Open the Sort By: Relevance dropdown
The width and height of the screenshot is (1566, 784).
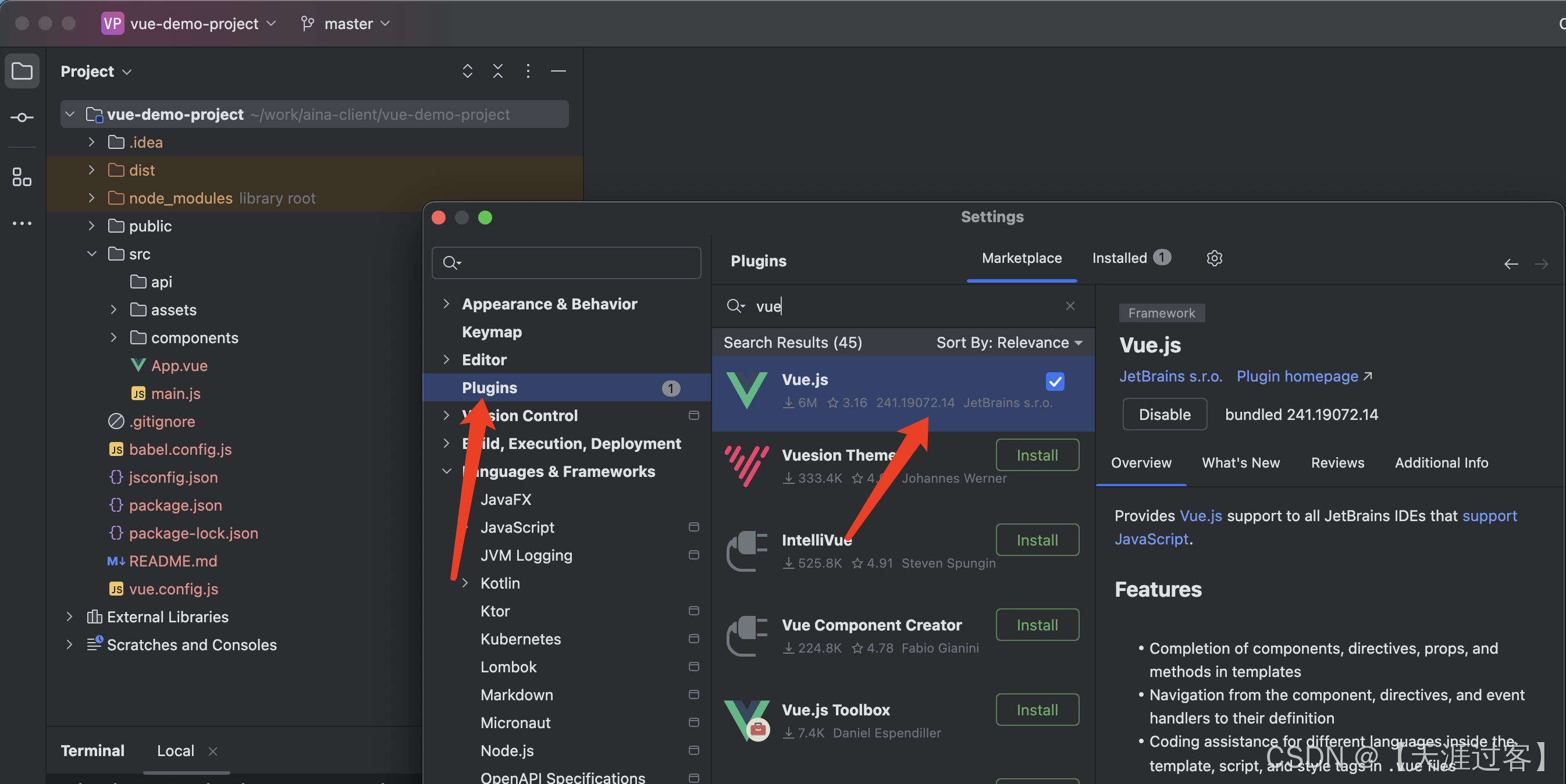pyautogui.click(x=1009, y=343)
